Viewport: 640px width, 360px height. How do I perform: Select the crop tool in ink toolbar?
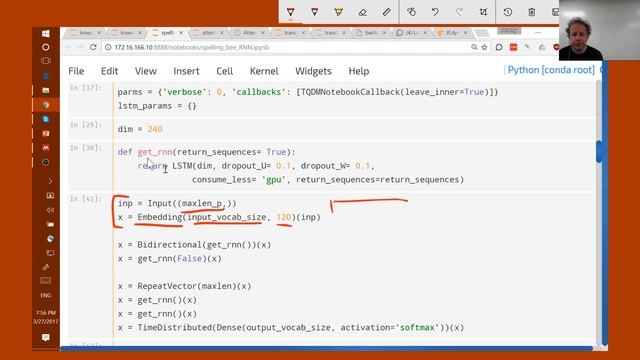483,12
